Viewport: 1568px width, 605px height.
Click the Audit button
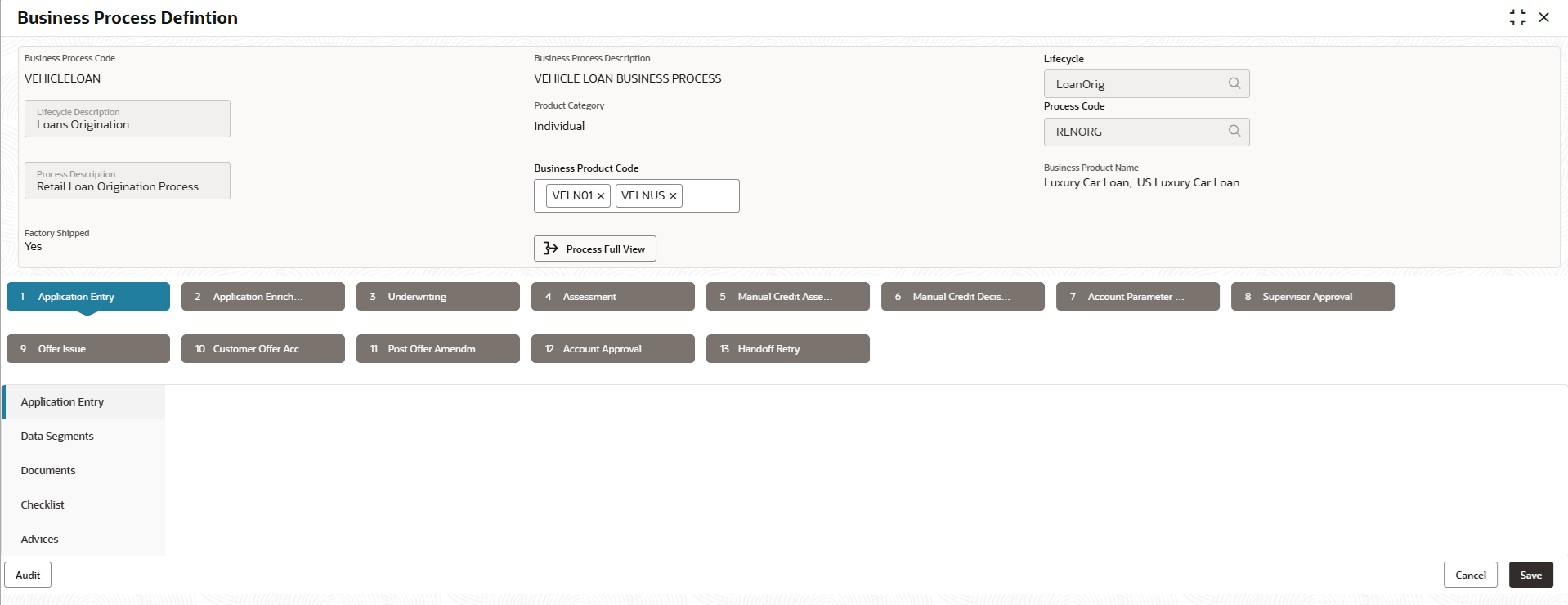pyautogui.click(x=28, y=575)
